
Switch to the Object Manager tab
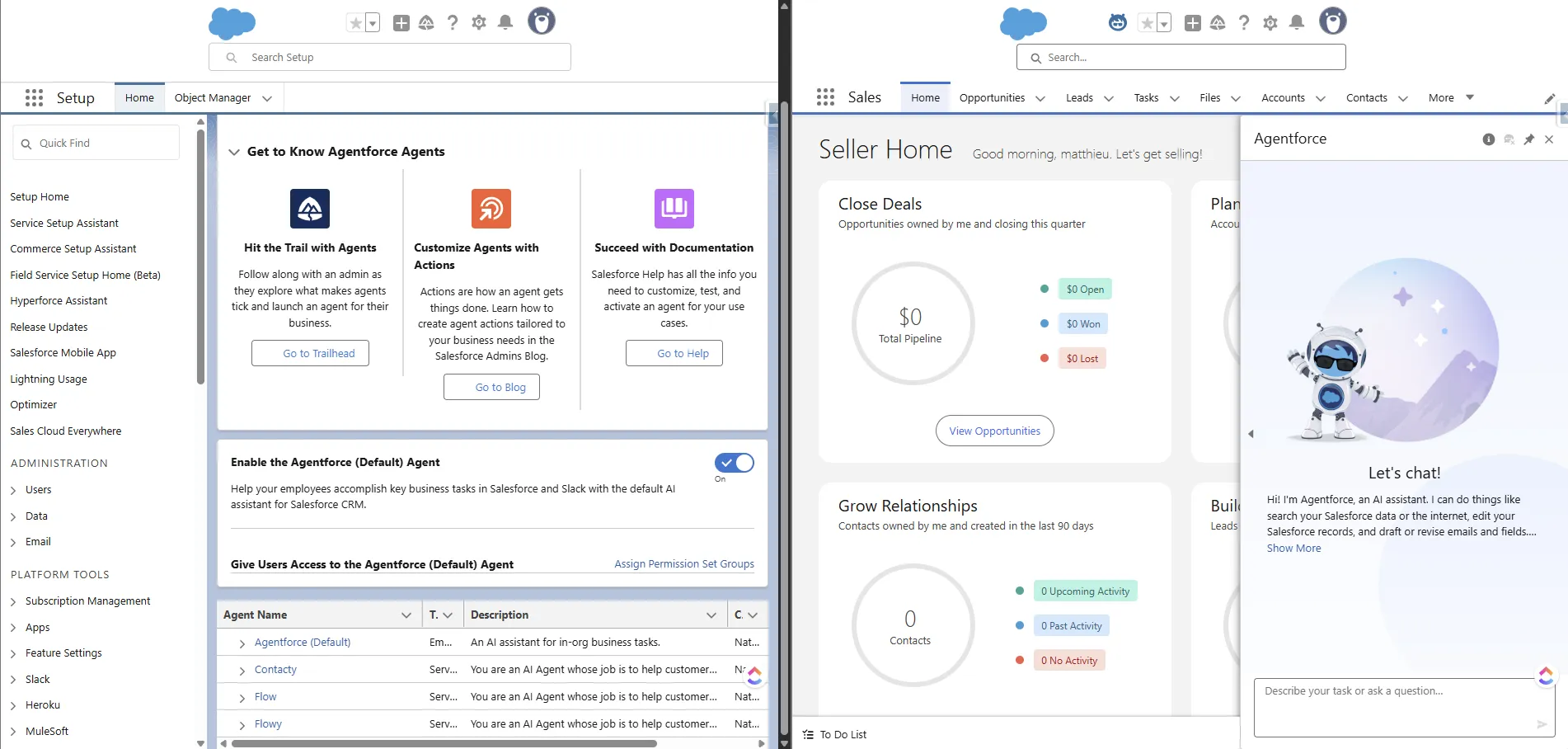(x=212, y=97)
